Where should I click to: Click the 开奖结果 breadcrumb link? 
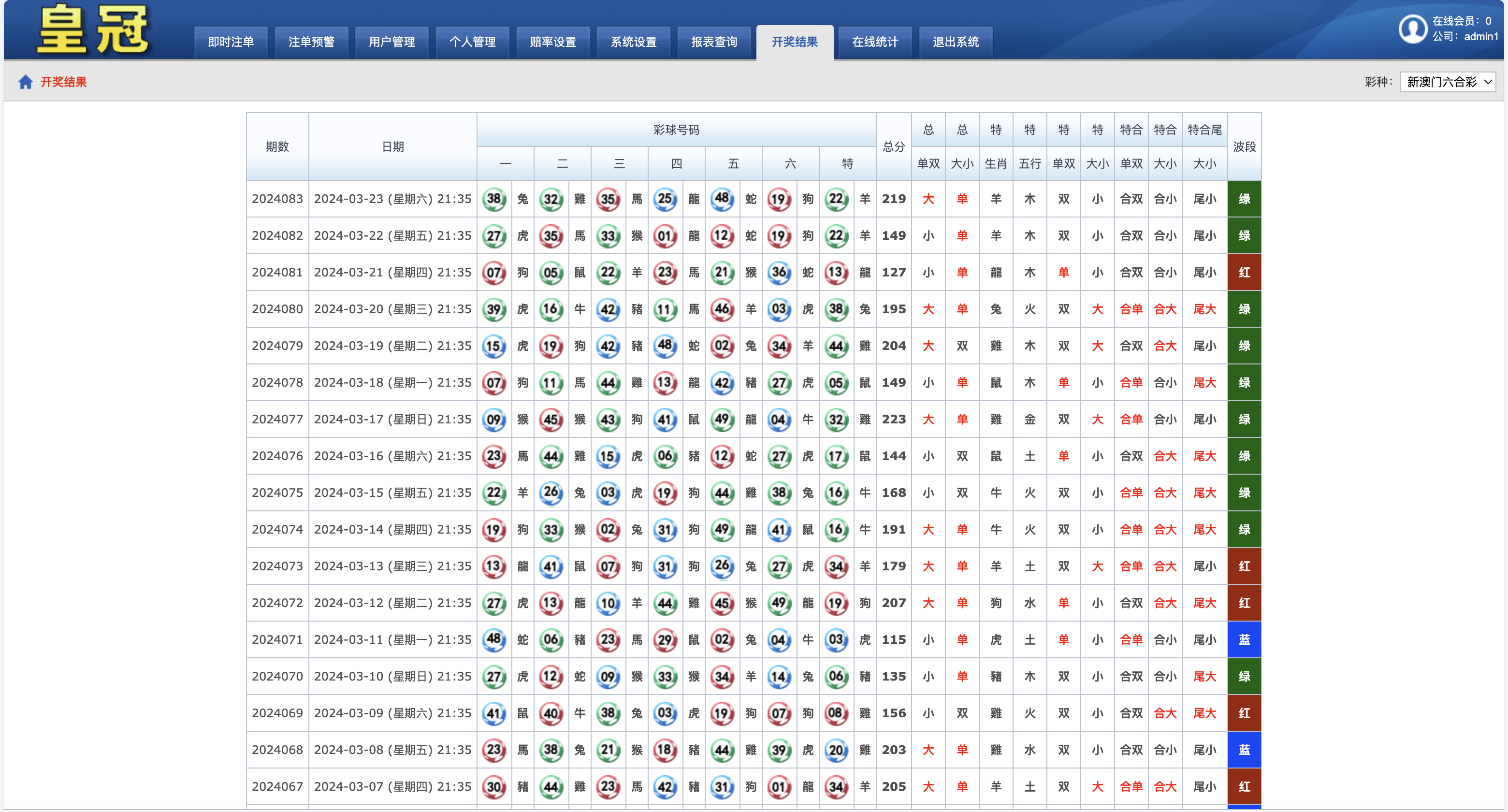(x=63, y=82)
